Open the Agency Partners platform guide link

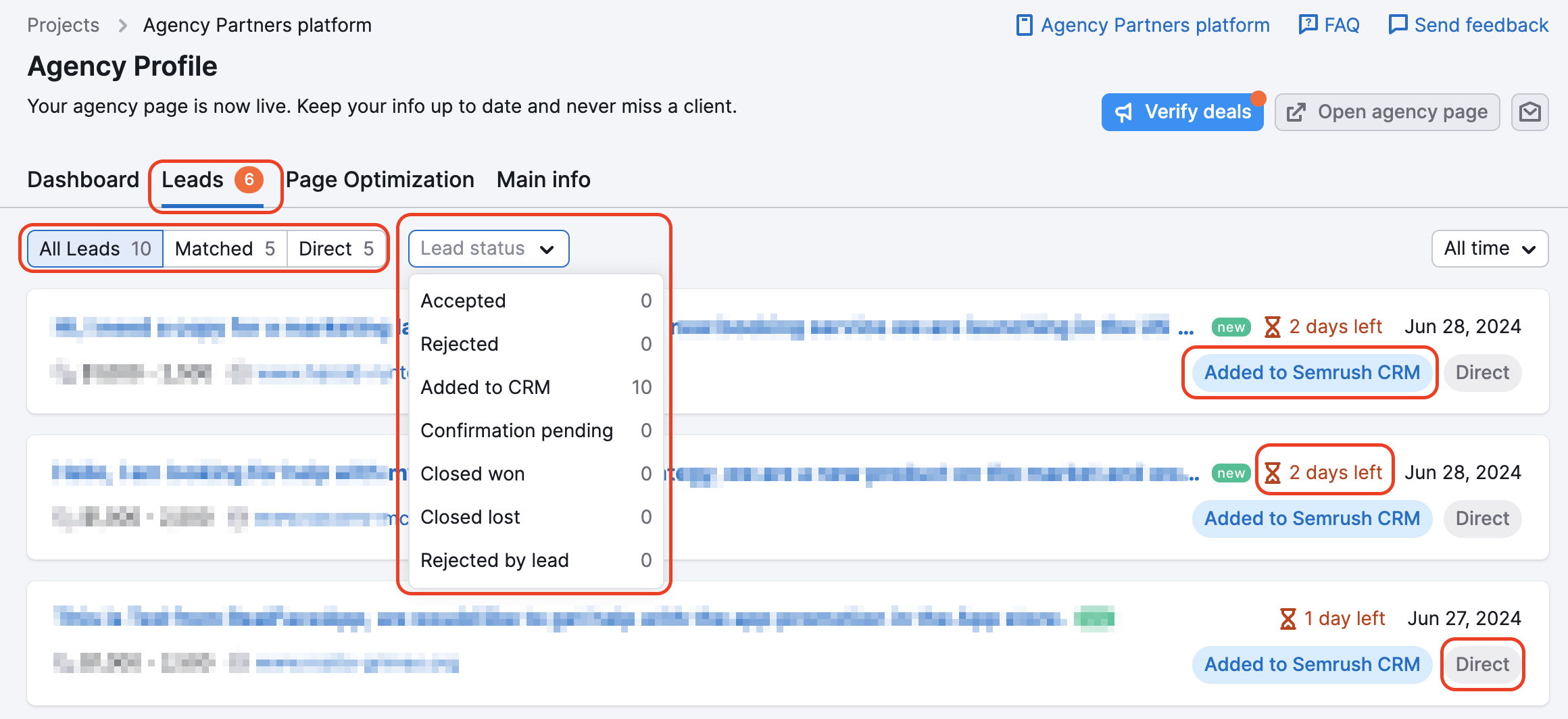point(1143,25)
